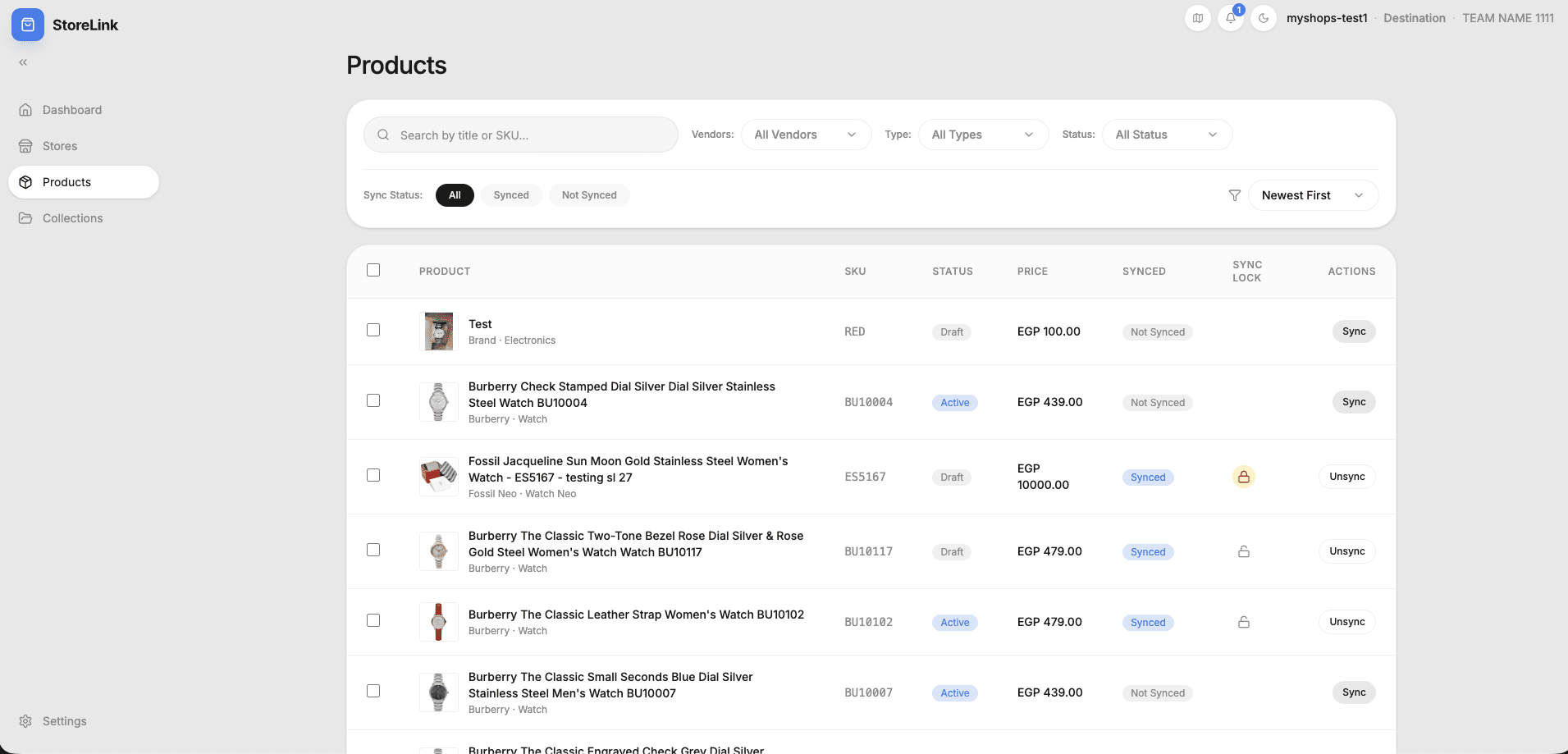This screenshot has height=754, width=1568.
Task: Select the BU10102 row checkbox
Action: click(x=373, y=620)
